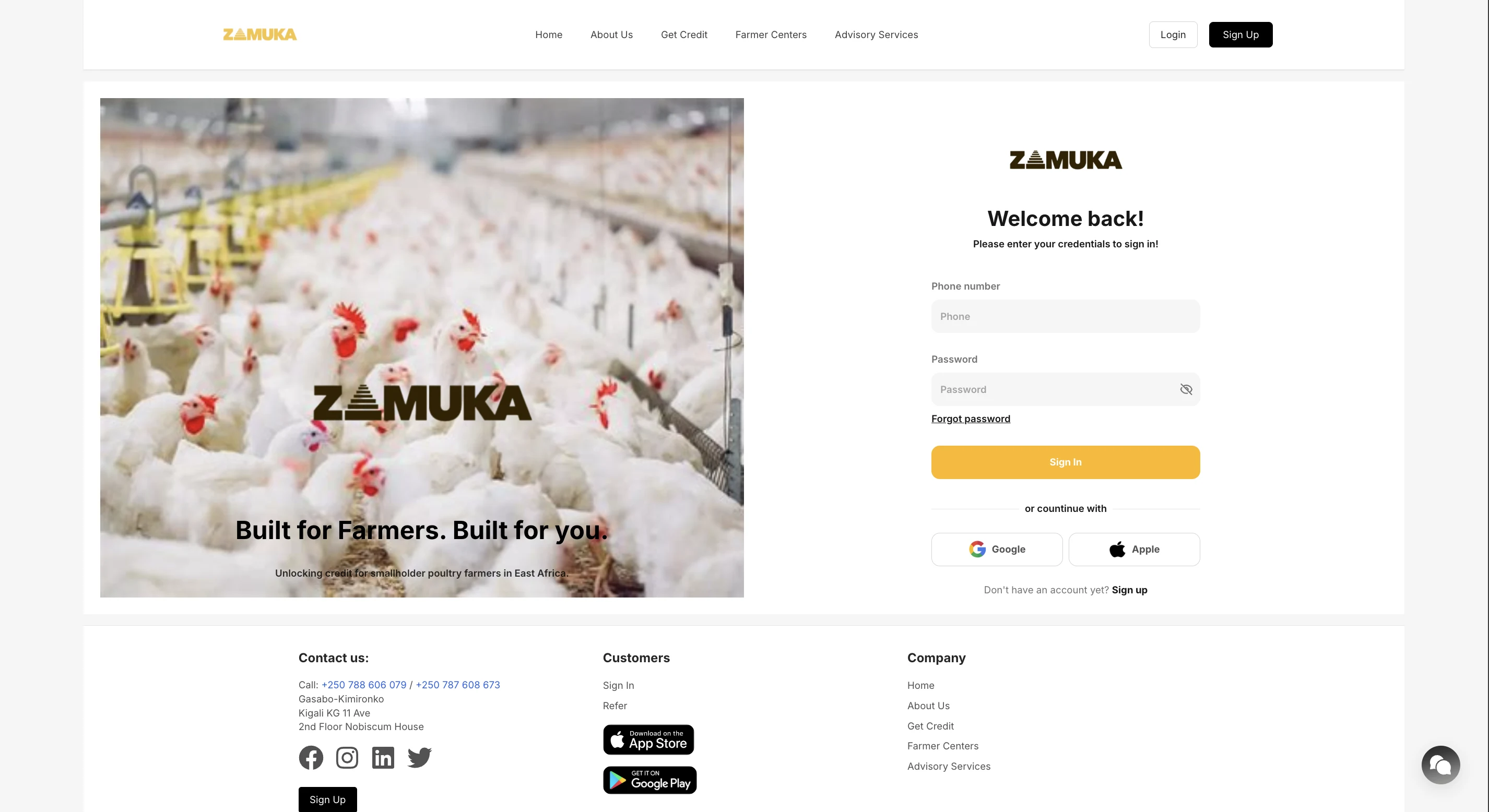
Task: Go to Farmer Centers in top navigation
Action: point(771,34)
